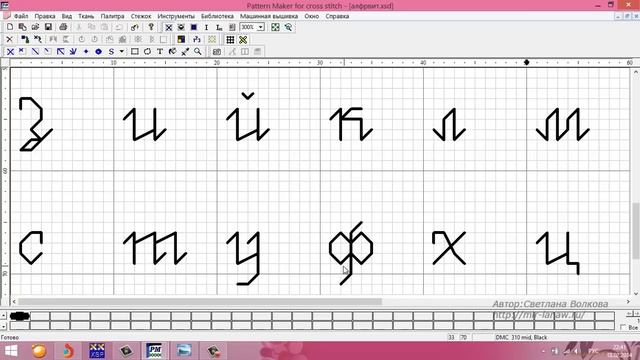Open the XSP app in the taskbar
The height and width of the screenshot is (360, 640).
(97, 351)
